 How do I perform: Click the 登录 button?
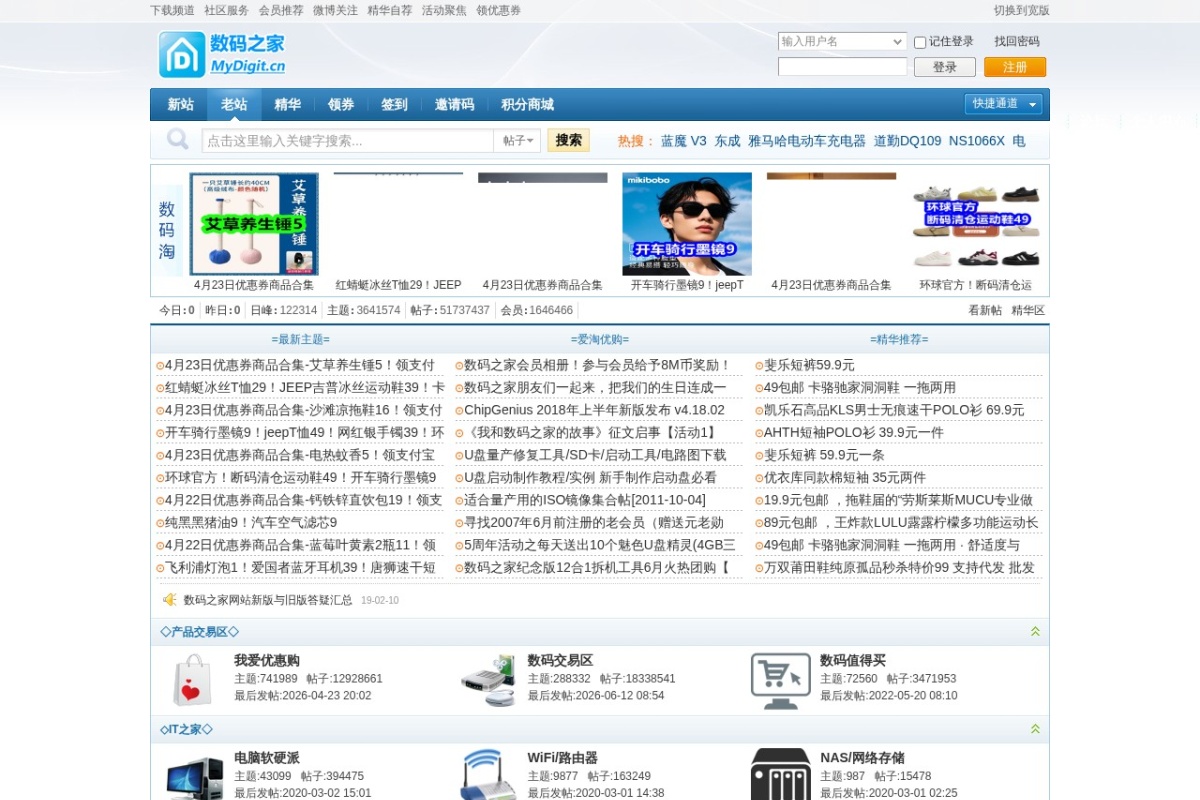coord(945,67)
